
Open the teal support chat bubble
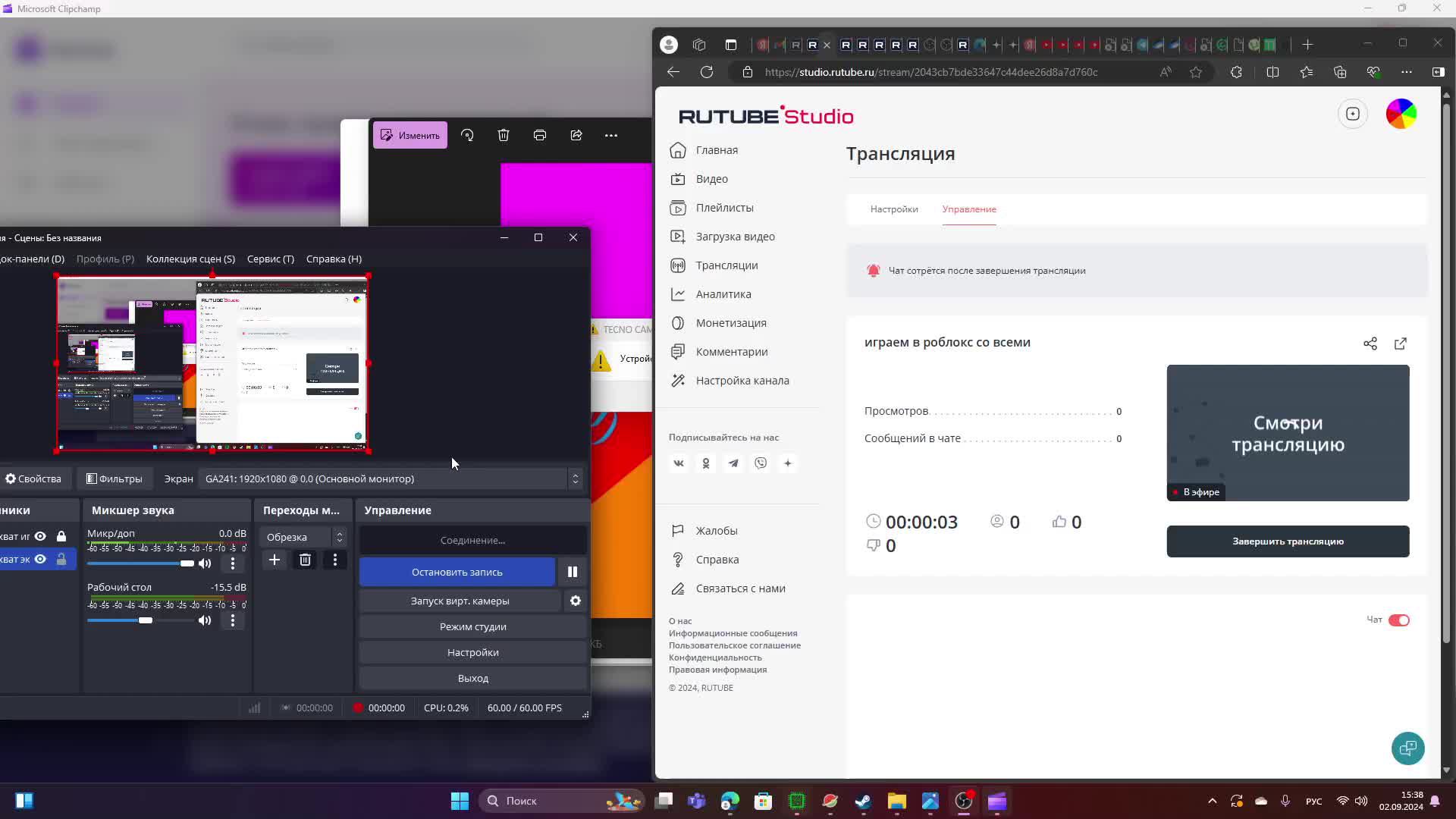[x=1408, y=748]
